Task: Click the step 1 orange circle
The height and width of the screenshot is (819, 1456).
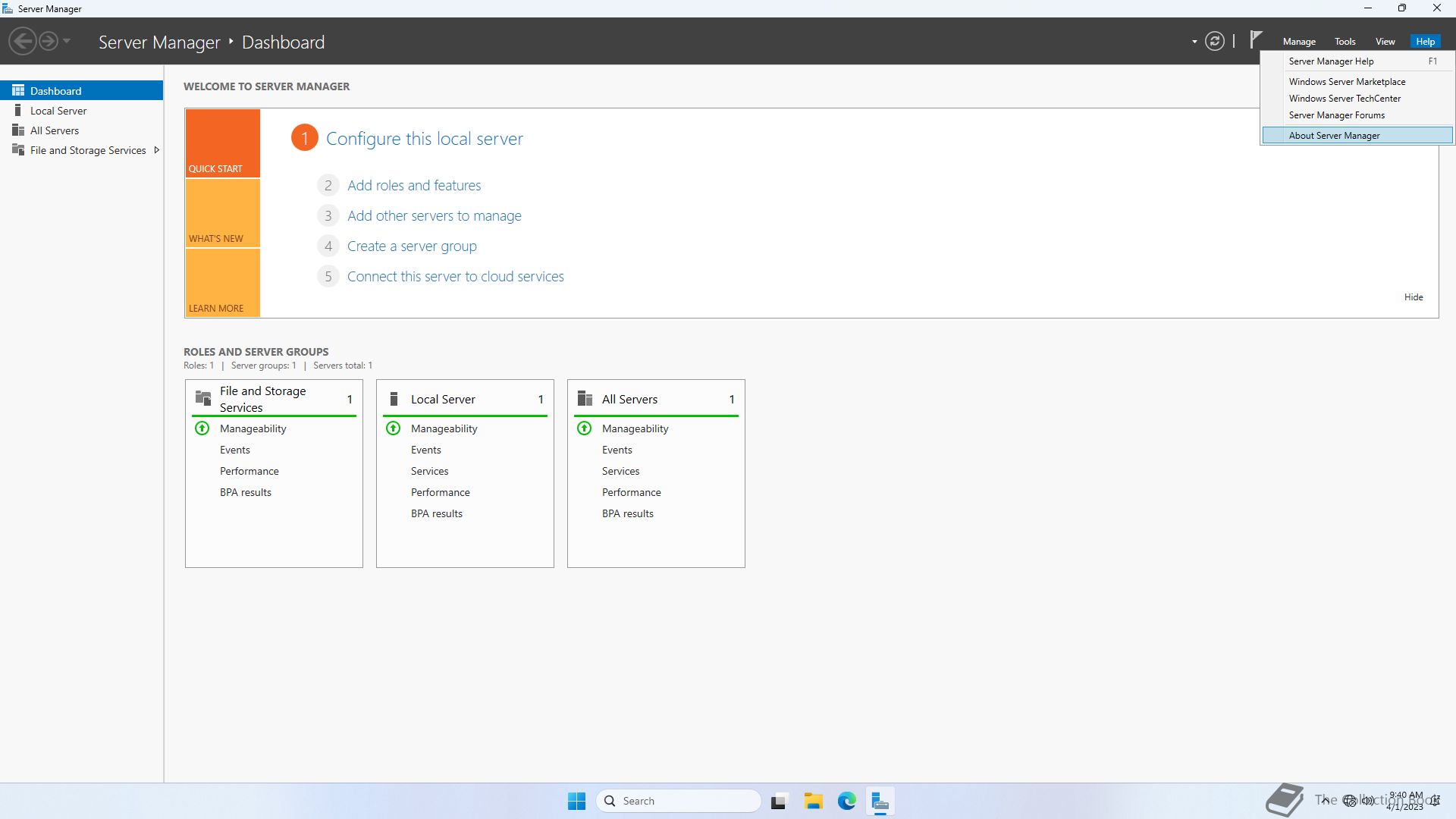Action: coord(305,138)
